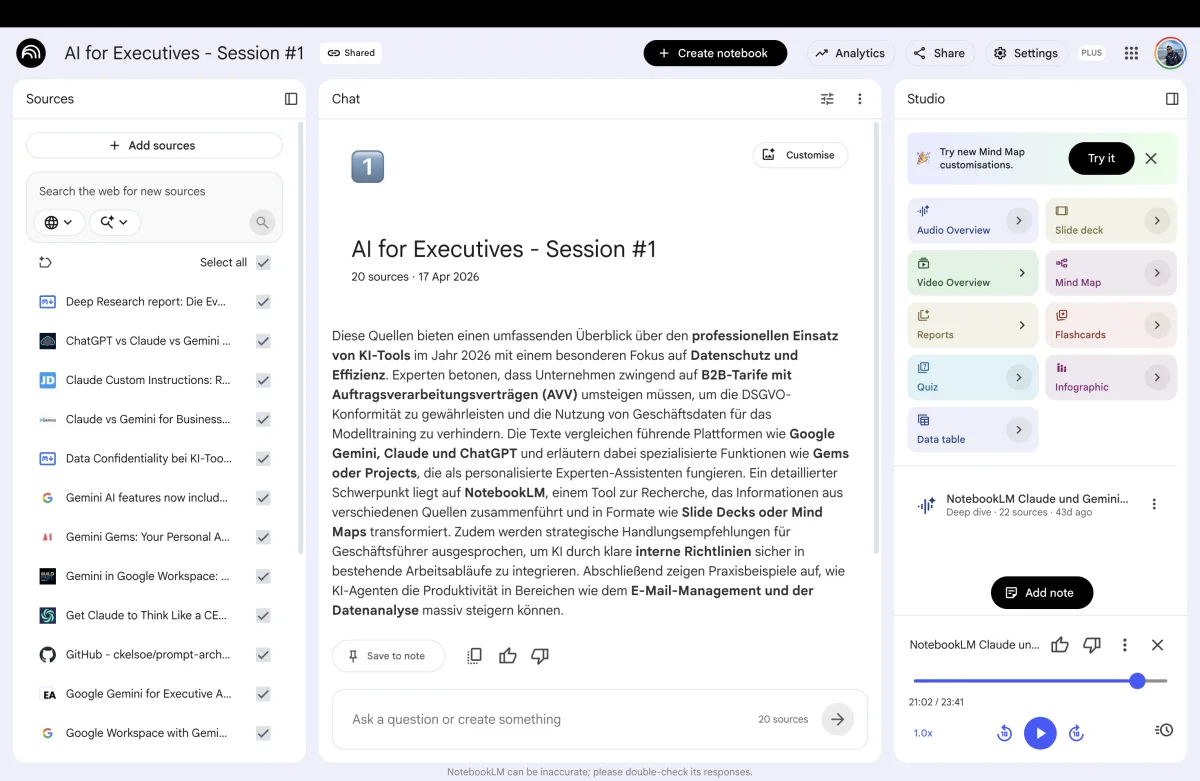Uncheck Gemini in Google Workspace source
This screenshot has height=781, width=1200.
(263, 576)
